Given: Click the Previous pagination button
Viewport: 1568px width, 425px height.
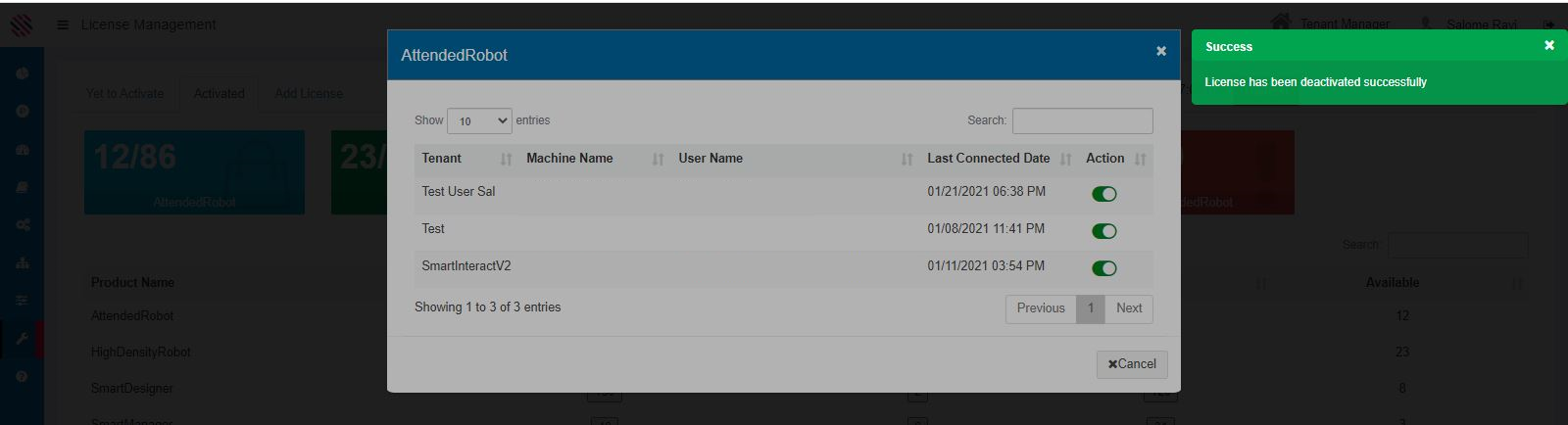Looking at the screenshot, I should tap(1041, 308).
